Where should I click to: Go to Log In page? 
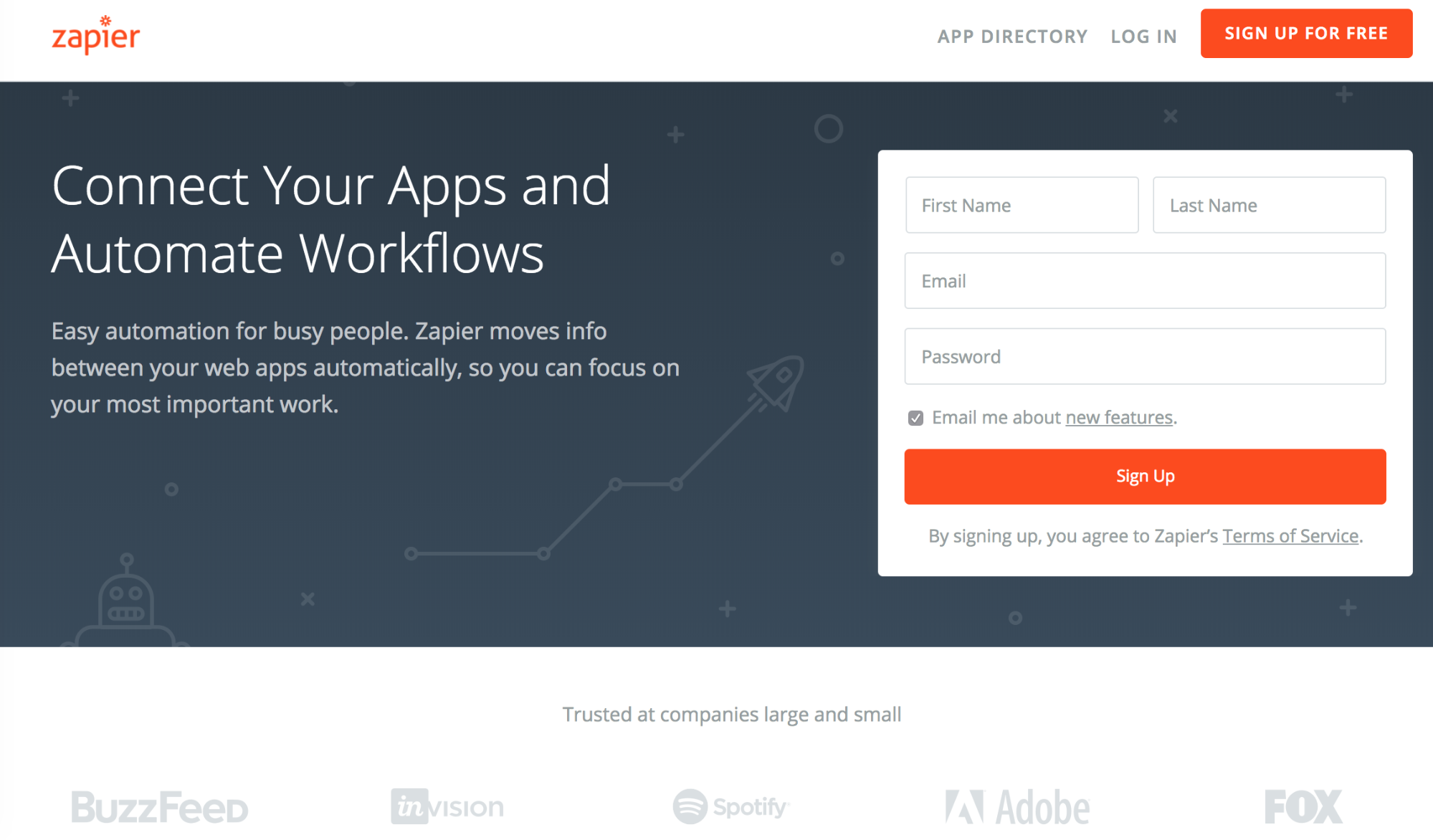coord(1143,37)
